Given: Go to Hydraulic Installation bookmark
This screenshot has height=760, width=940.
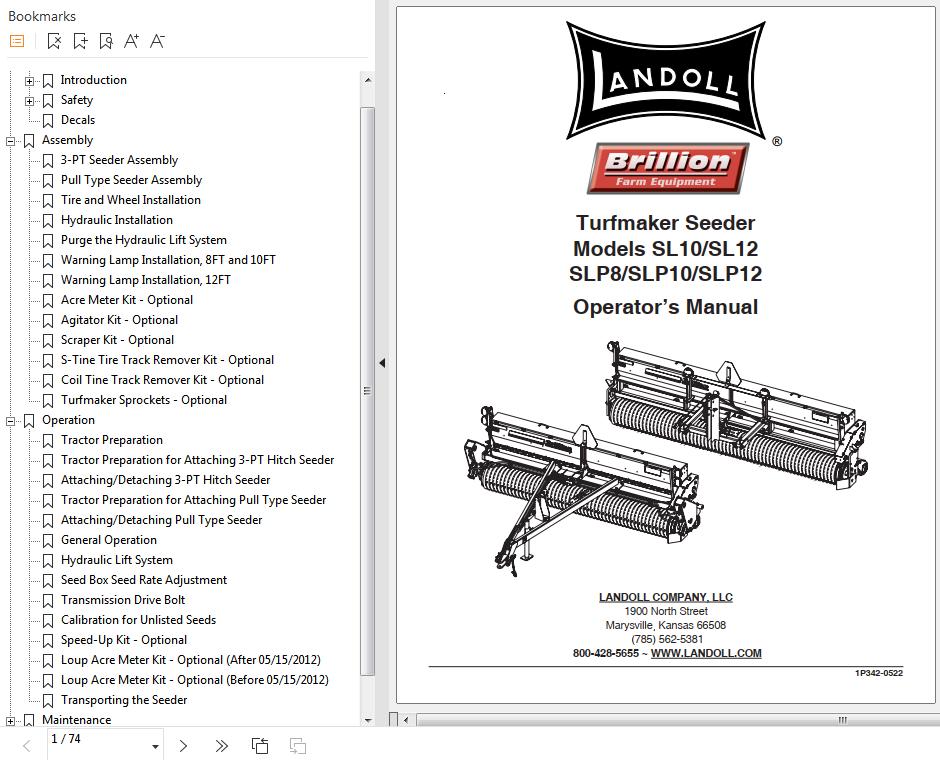Looking at the screenshot, I should (x=117, y=220).
